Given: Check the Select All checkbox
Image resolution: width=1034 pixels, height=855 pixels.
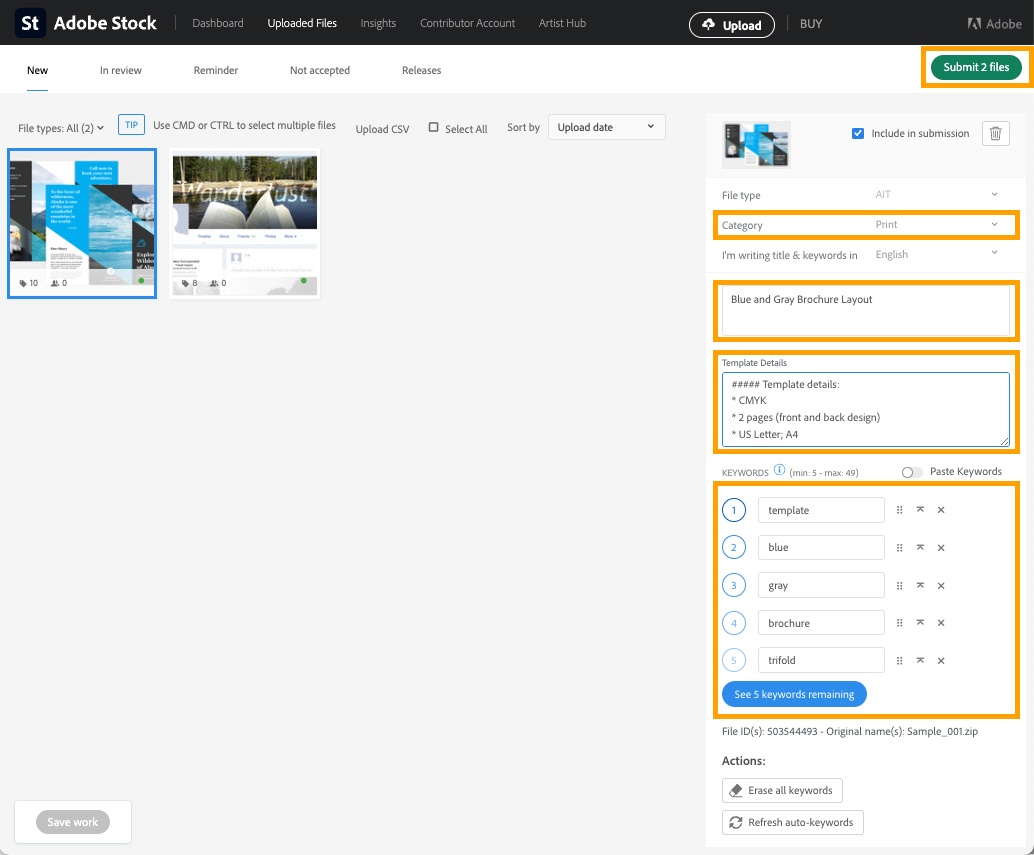Looking at the screenshot, I should (x=434, y=128).
